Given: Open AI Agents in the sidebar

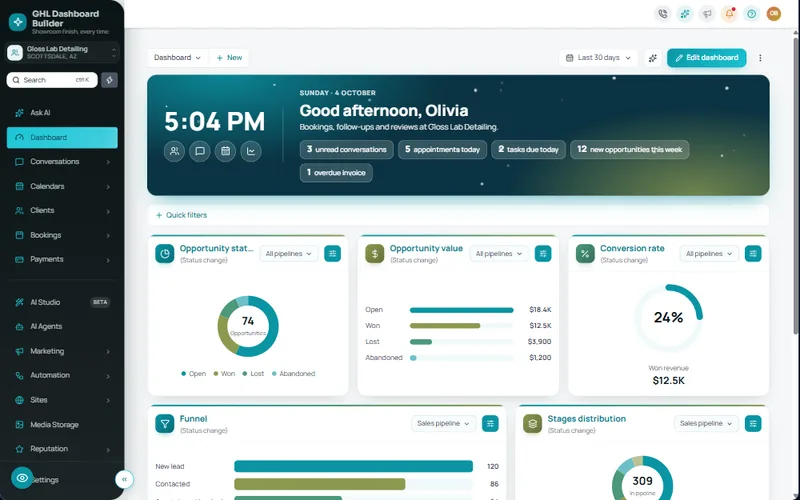Looking at the screenshot, I should [62, 327].
